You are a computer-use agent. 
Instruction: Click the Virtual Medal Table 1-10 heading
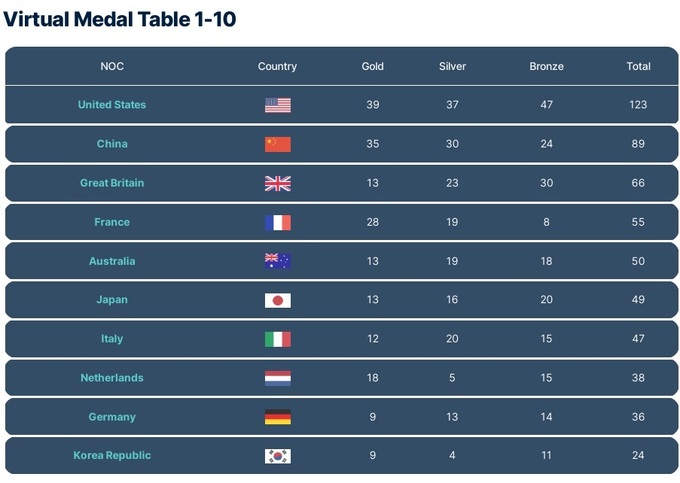119,19
